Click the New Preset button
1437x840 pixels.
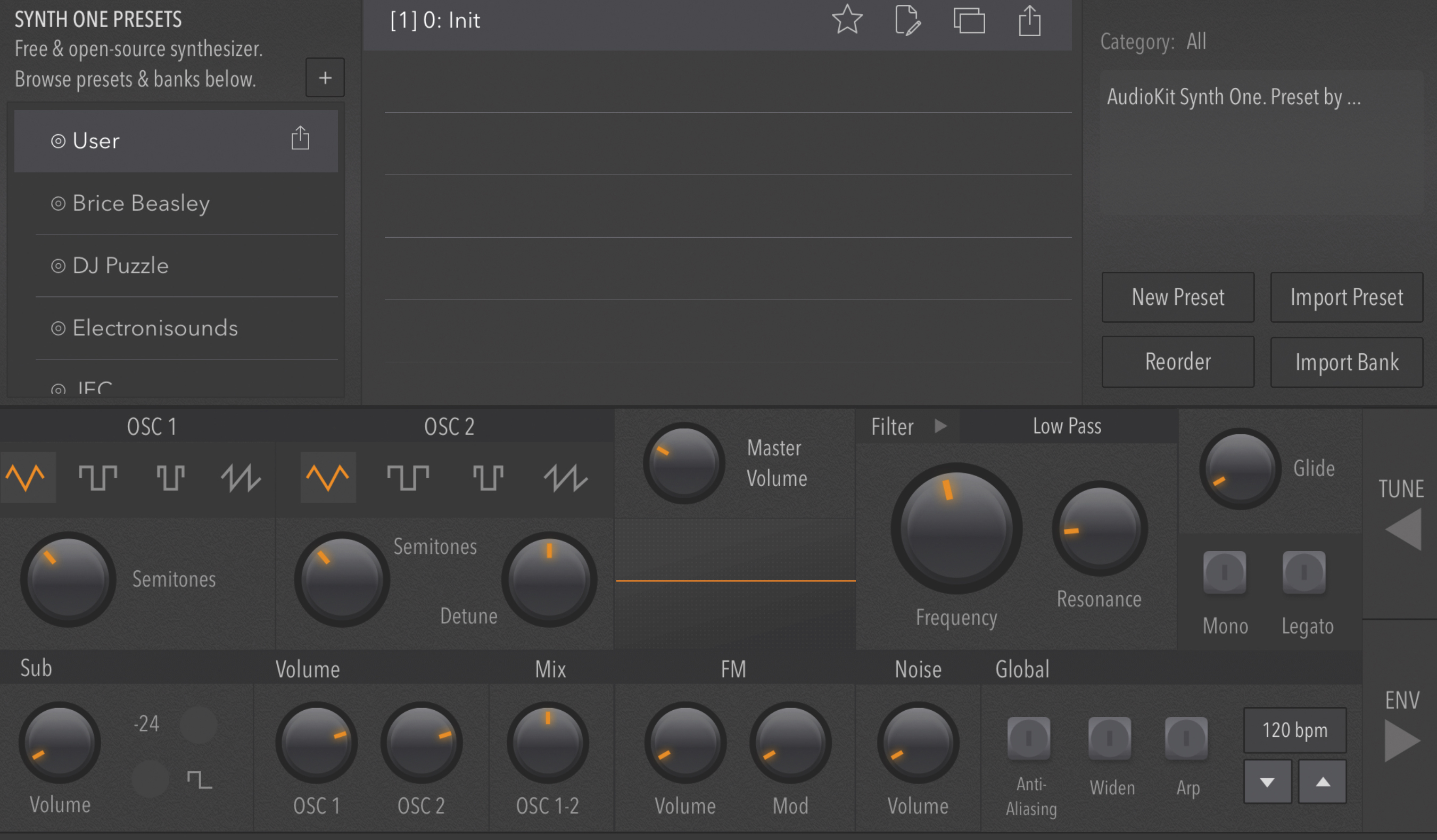coord(1177,297)
